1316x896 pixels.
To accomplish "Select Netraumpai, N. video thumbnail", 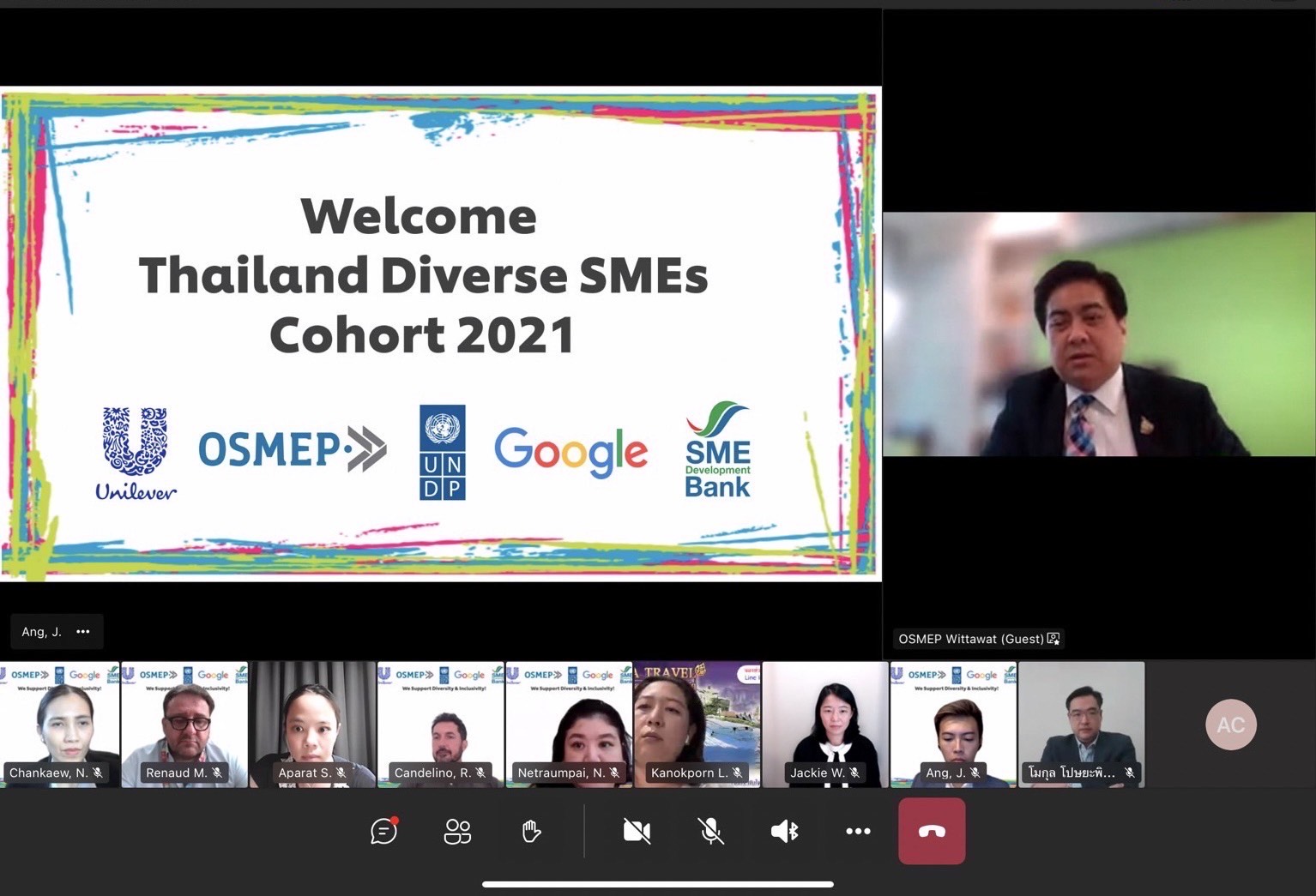I will pyautogui.click(x=569, y=725).
